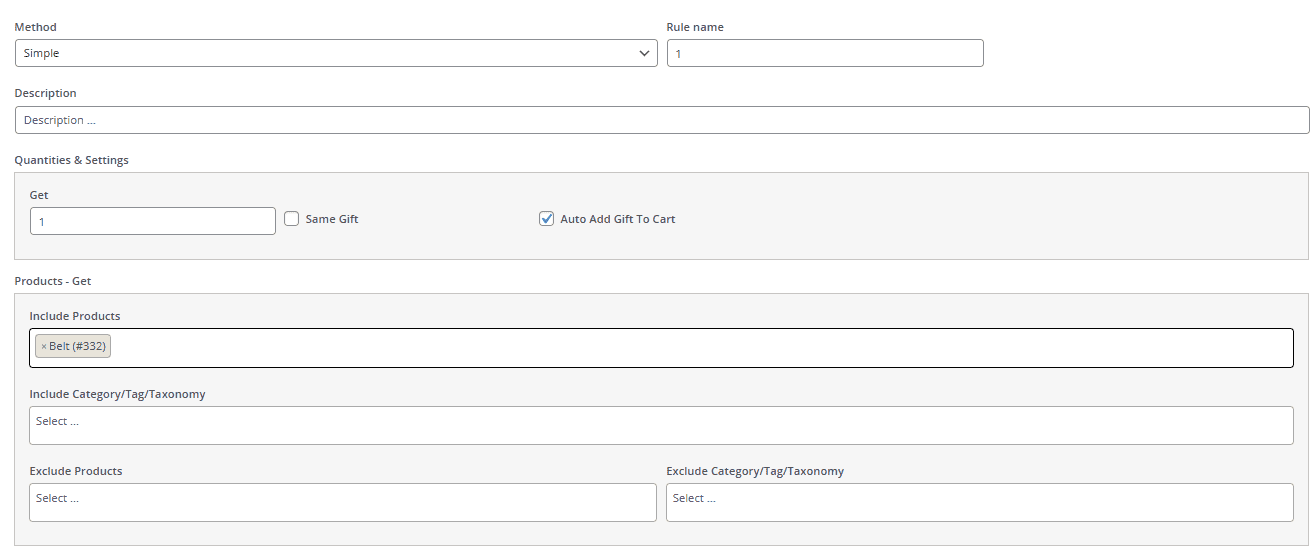The image size is (1314, 551).
Task: Click the Belt (#332) tag text
Action: click(77, 347)
